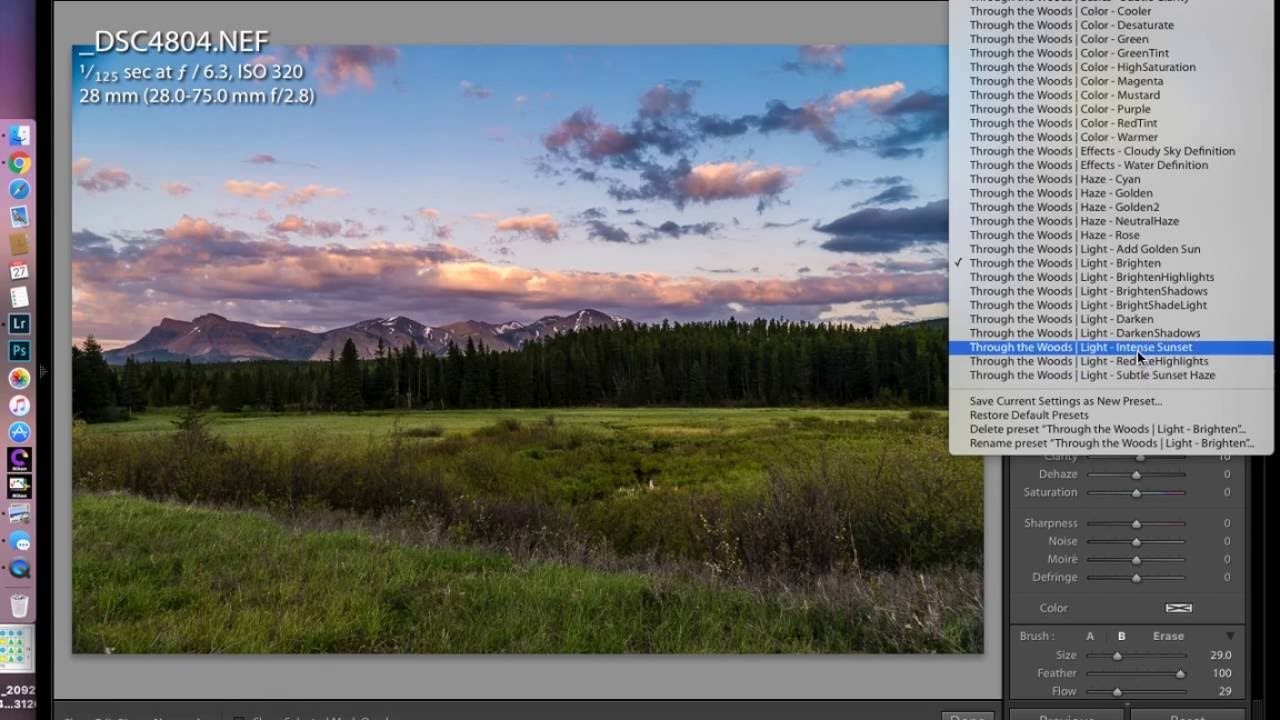Open the App Store dock icon

19,432
